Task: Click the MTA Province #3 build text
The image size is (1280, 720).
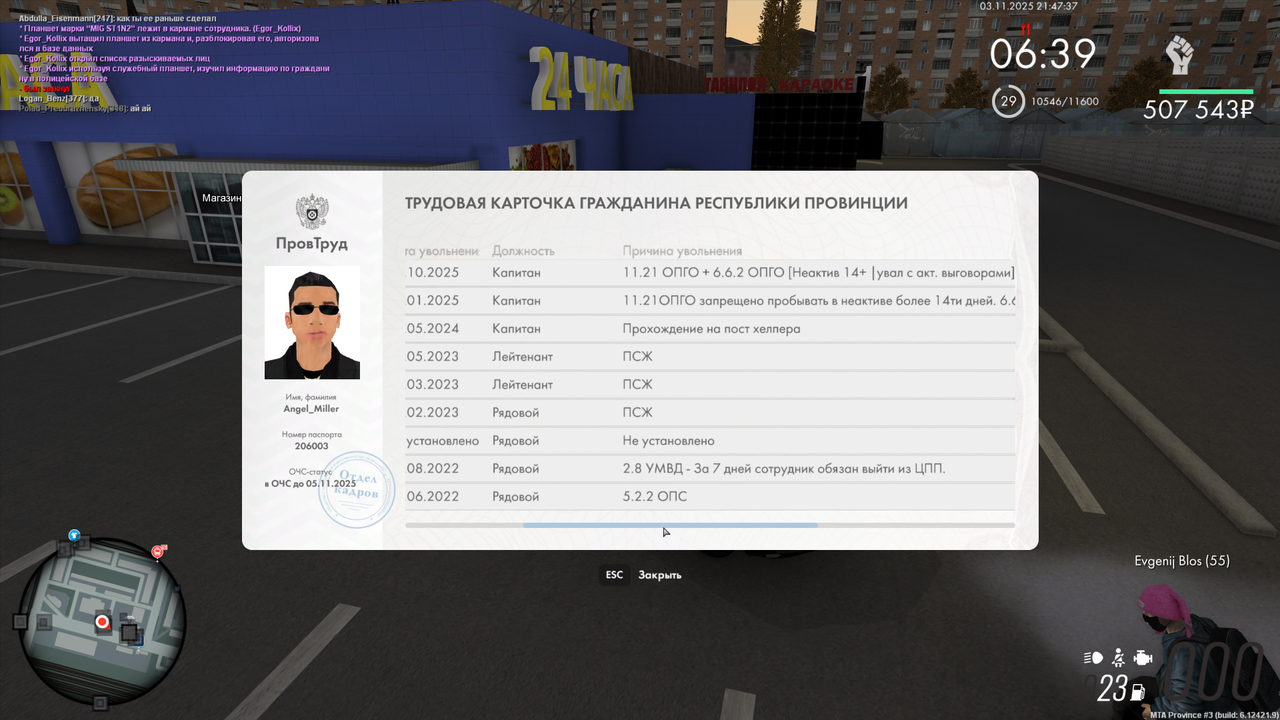Action: 1213,715
